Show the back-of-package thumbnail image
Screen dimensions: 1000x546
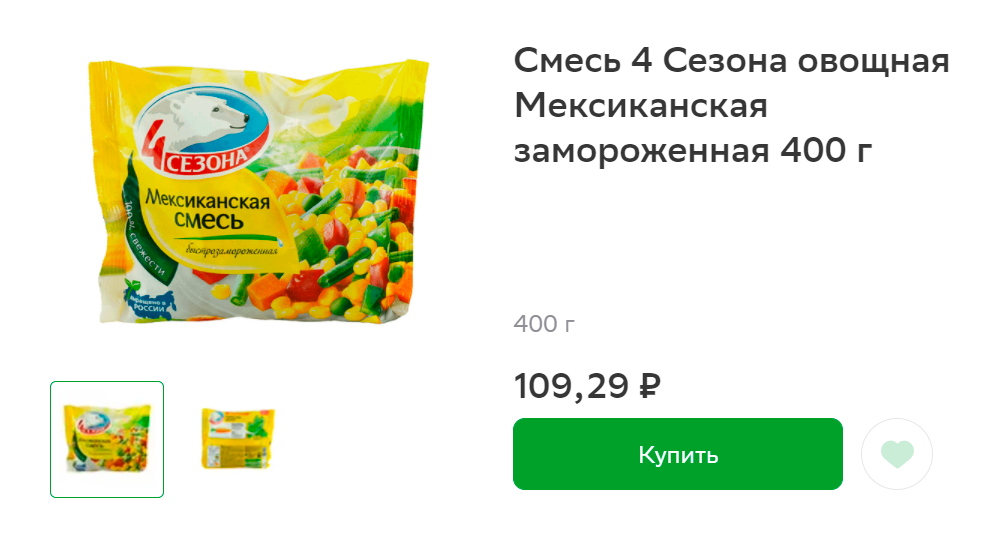pos(238,439)
